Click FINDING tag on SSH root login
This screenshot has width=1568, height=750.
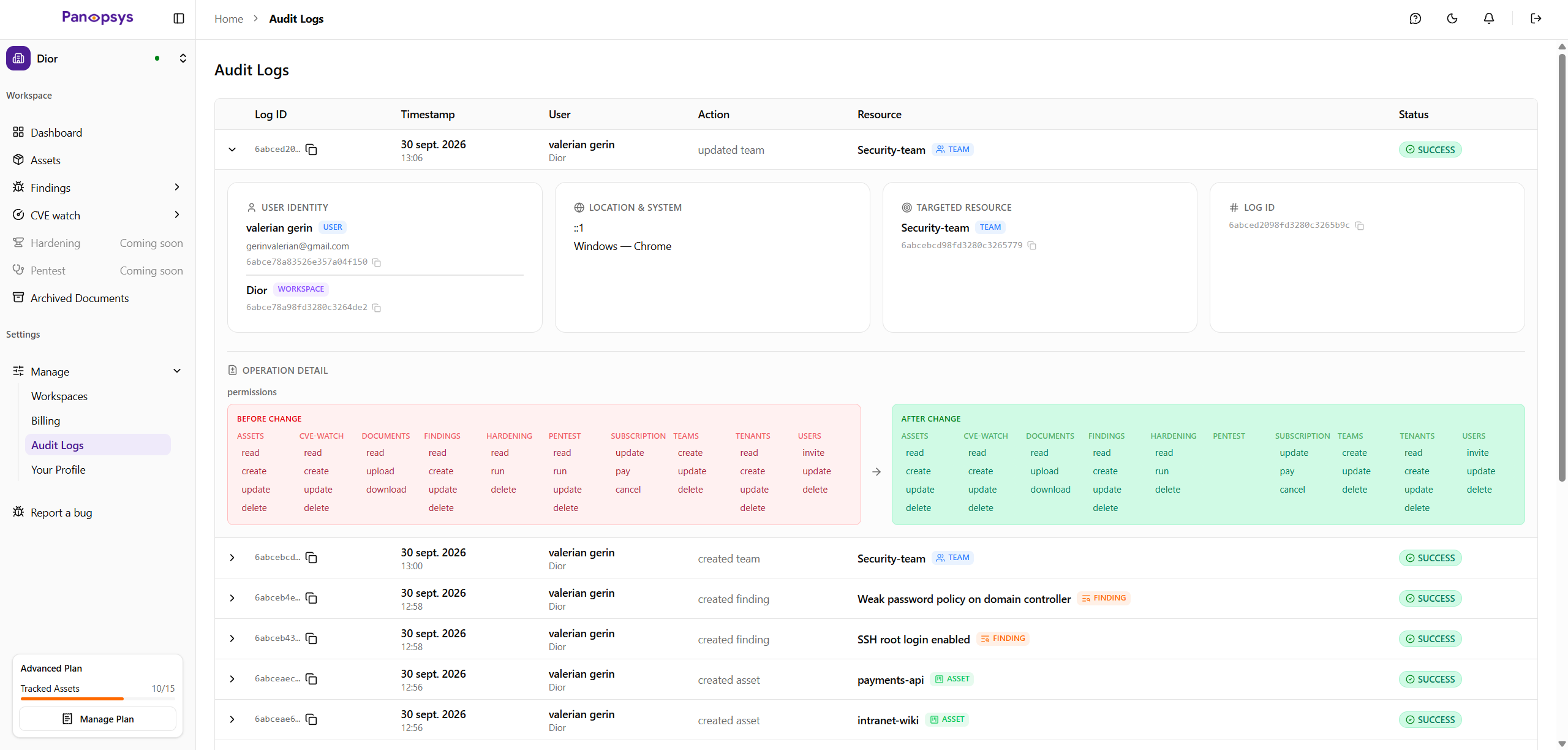point(1003,638)
